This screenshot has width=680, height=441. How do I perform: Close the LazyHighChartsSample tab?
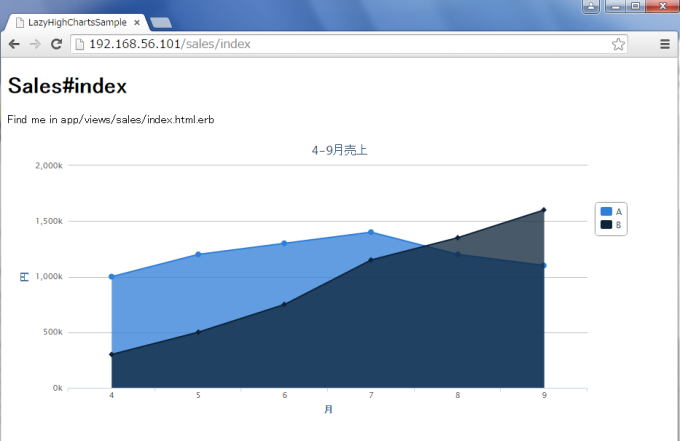coord(137,22)
